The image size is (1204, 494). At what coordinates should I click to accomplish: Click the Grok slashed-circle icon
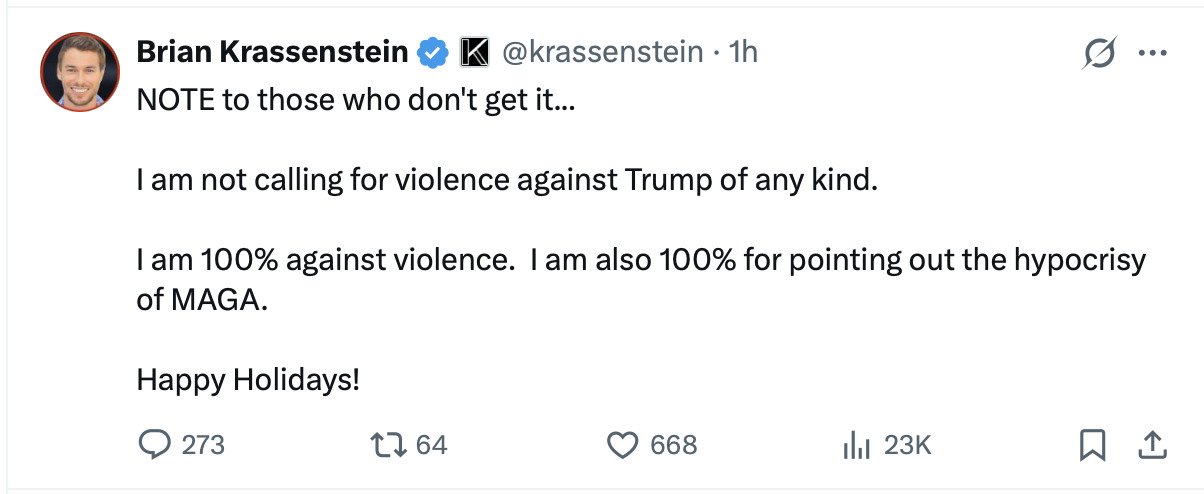click(1099, 54)
